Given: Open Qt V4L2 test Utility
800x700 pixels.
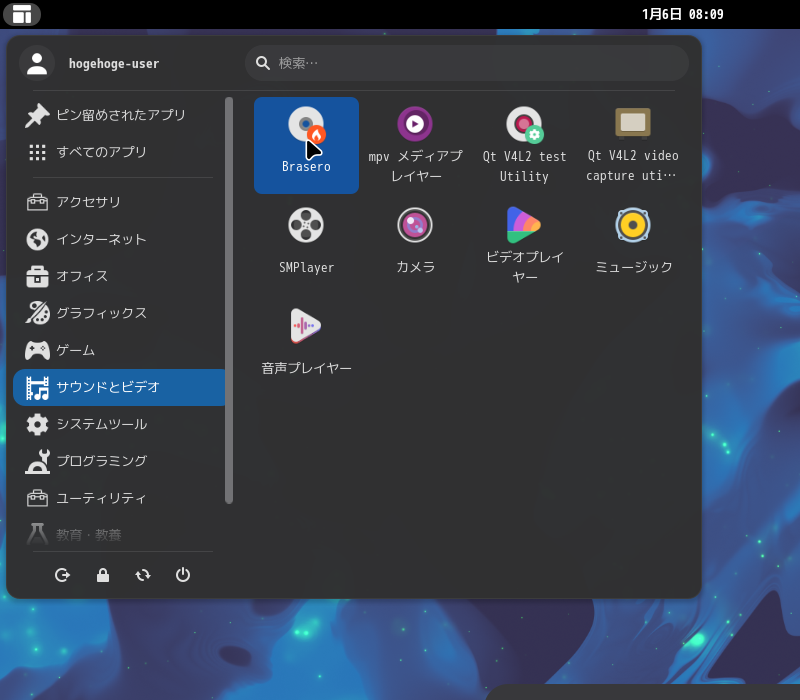Looking at the screenshot, I should (524, 145).
